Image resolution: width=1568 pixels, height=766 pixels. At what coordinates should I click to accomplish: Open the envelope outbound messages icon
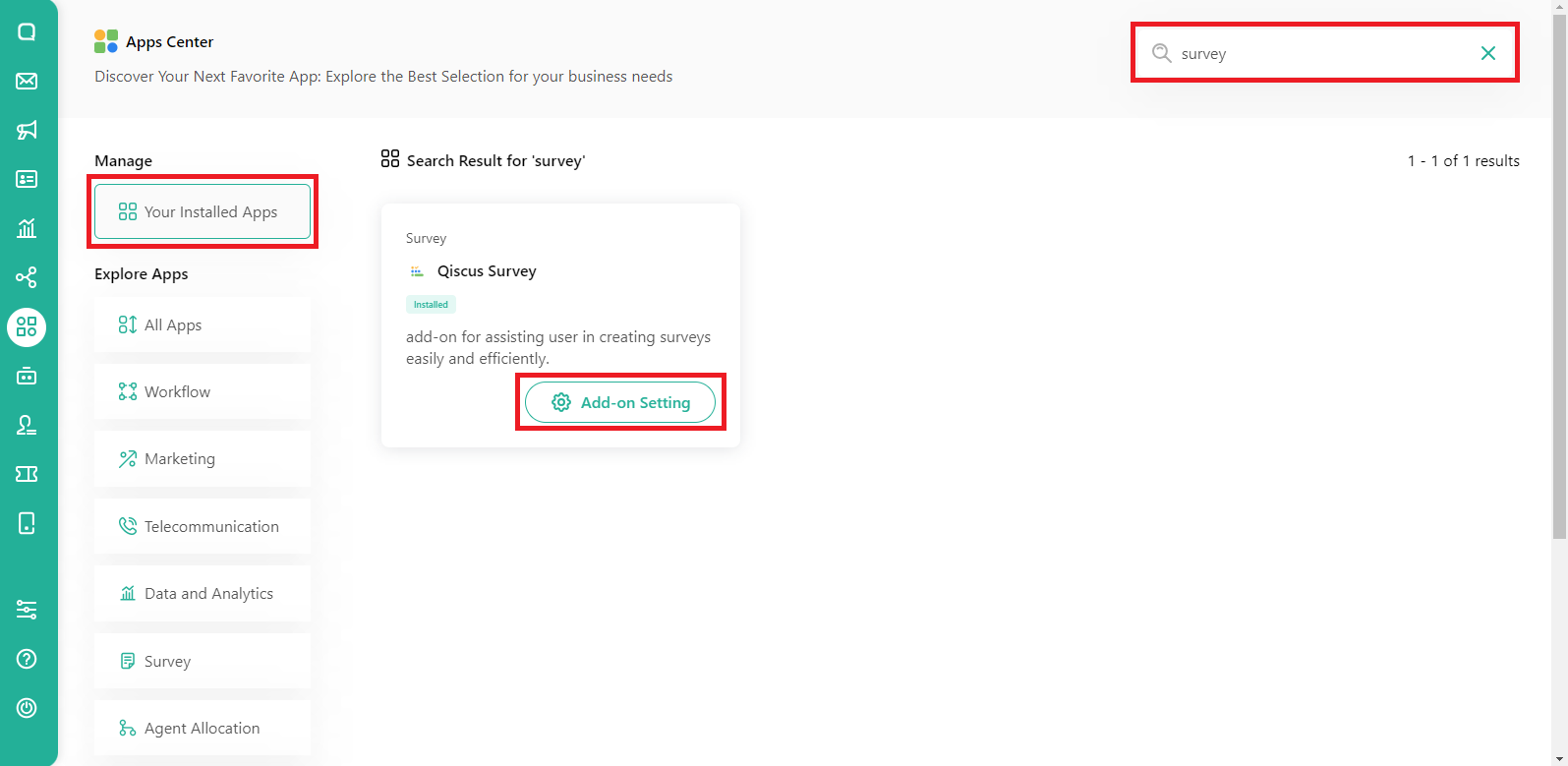point(27,81)
